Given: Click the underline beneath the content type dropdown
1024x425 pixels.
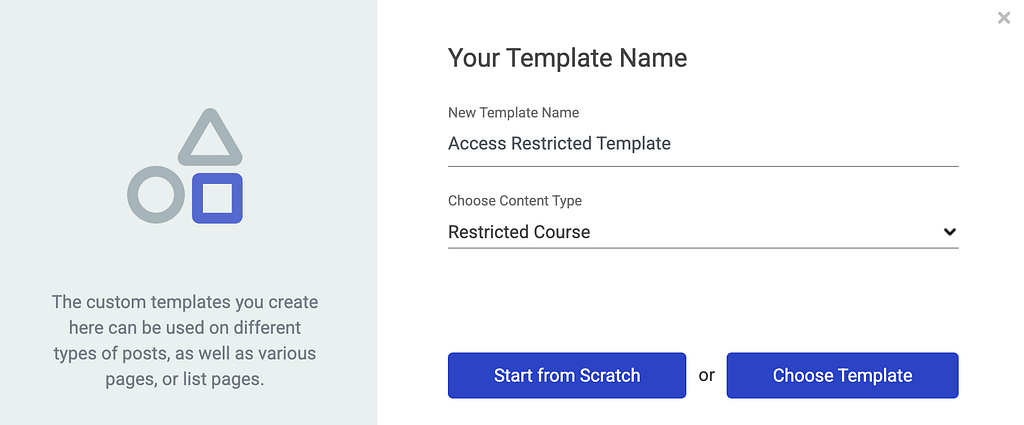Looking at the screenshot, I should click(703, 248).
